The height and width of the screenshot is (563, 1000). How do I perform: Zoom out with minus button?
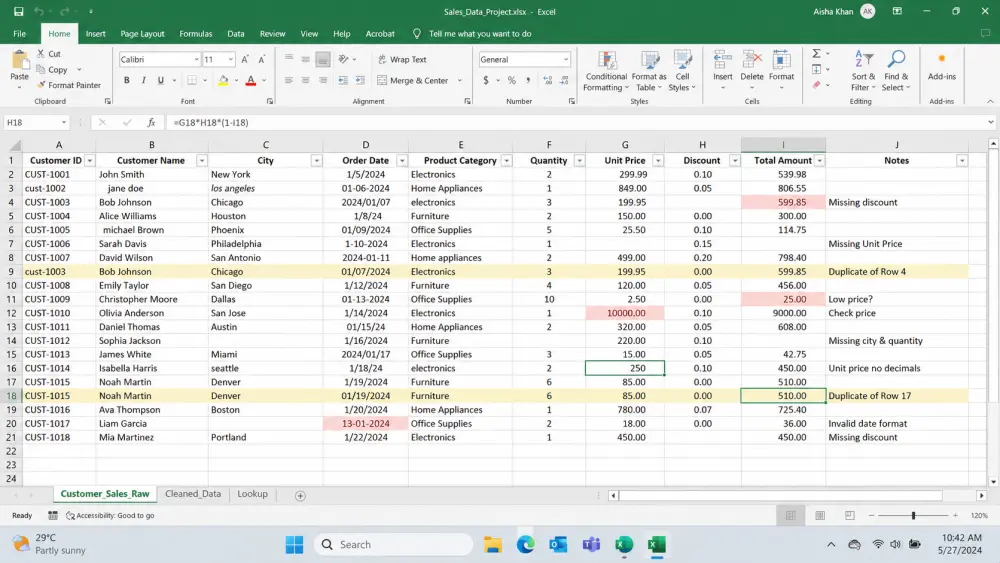click(871, 515)
